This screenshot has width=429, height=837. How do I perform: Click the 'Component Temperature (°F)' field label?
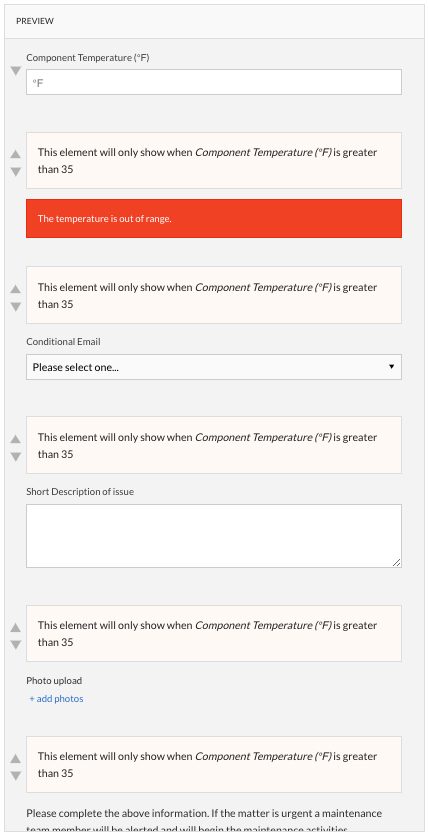click(x=88, y=58)
